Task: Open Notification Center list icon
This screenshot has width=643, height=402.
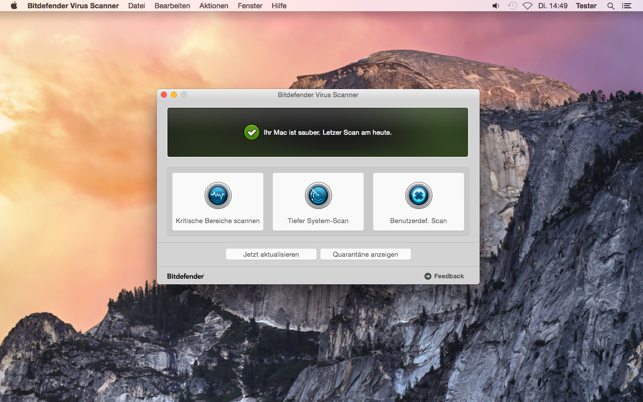Action: pyautogui.click(x=626, y=6)
